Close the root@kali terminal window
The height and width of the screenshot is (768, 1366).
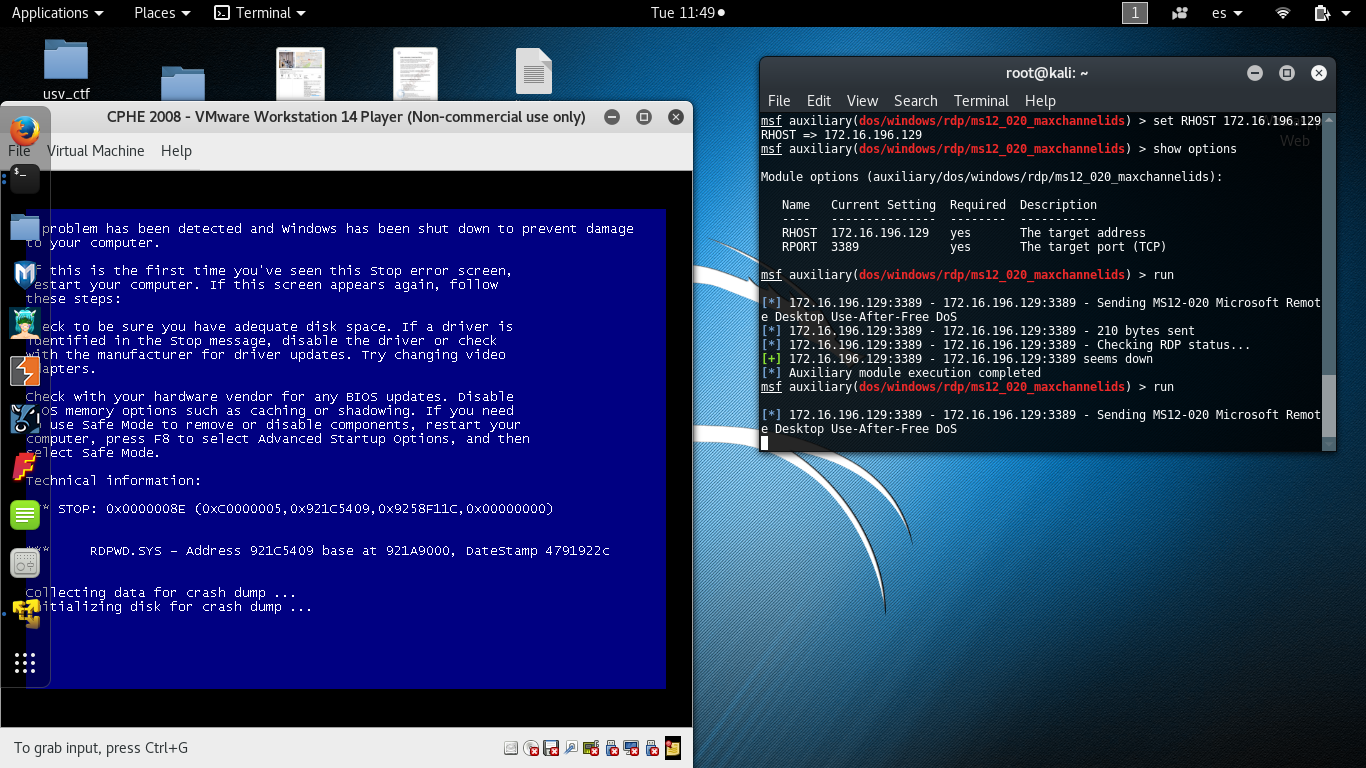tap(1319, 73)
